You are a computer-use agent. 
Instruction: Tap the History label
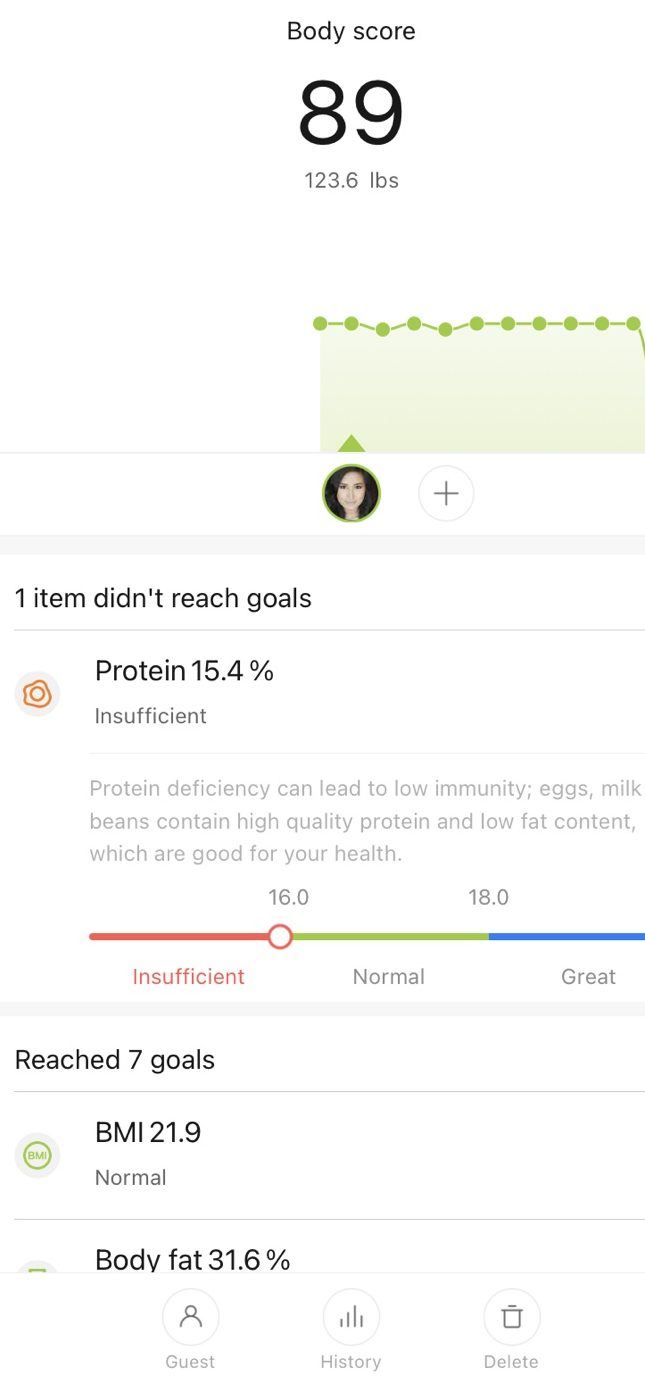click(351, 1362)
